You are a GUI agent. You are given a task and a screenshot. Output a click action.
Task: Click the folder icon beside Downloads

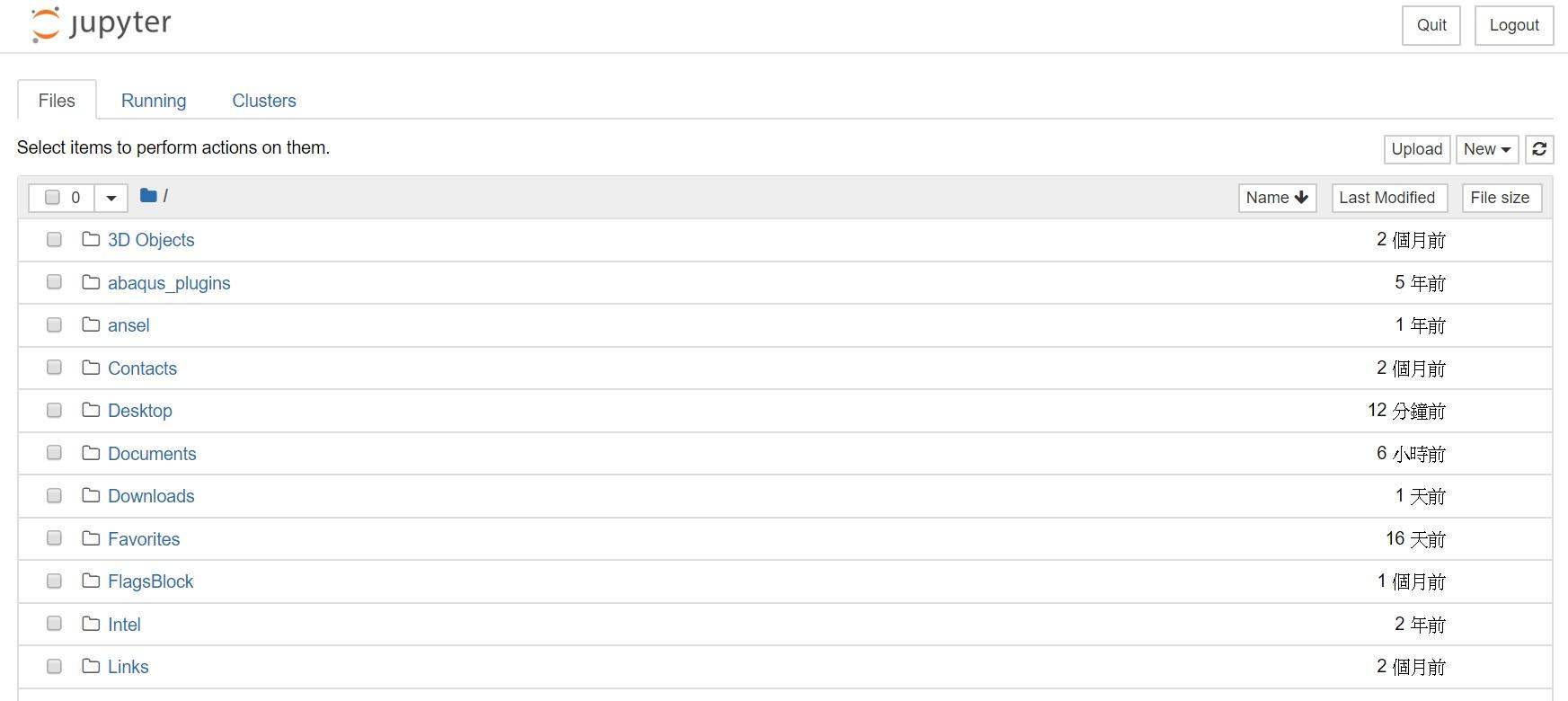[91, 495]
